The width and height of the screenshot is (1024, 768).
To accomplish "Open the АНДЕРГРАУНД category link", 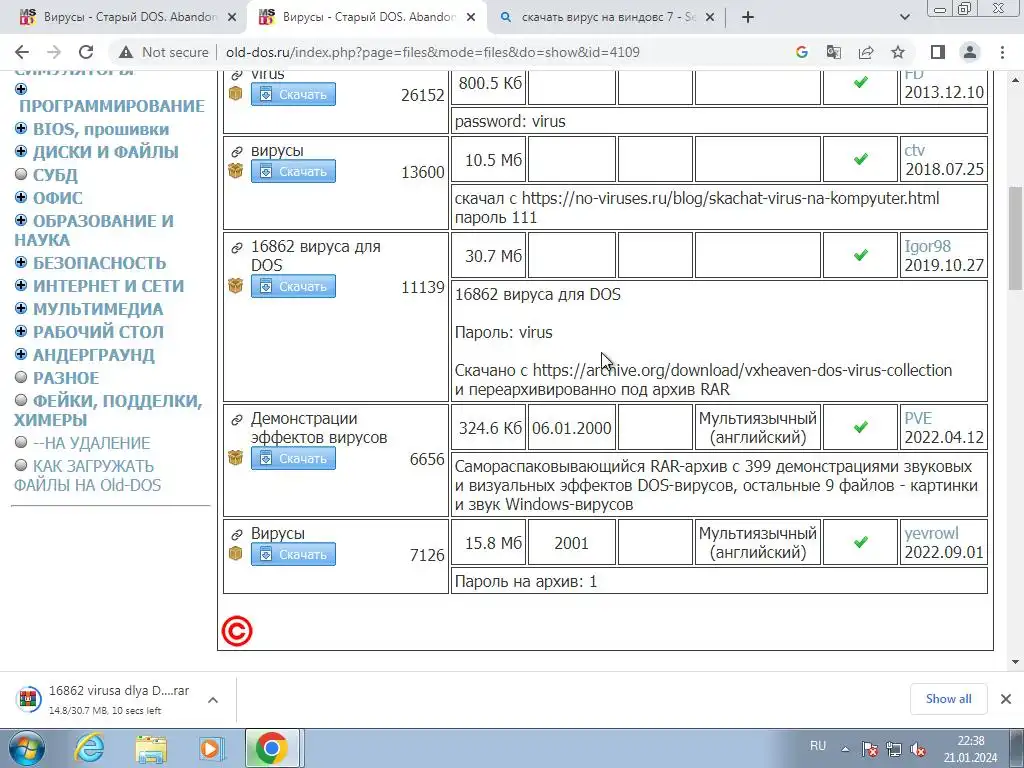I will [94, 355].
